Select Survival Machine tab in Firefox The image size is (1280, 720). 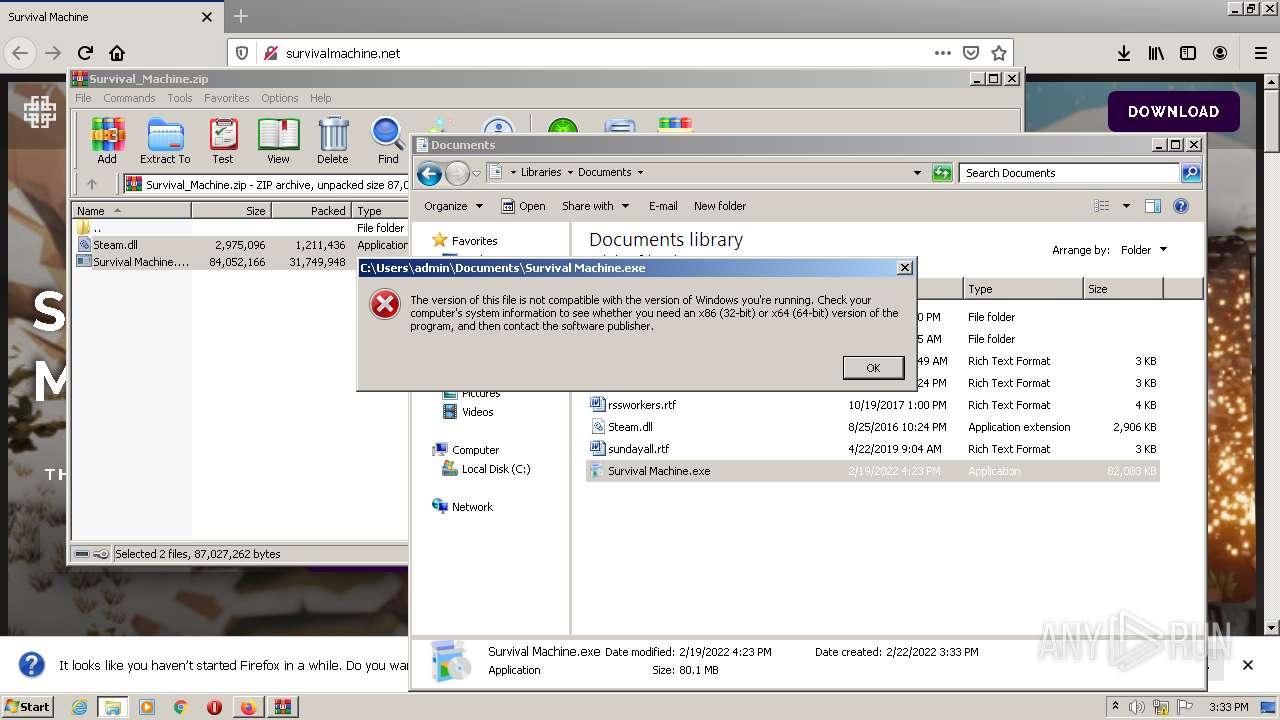click(110, 17)
